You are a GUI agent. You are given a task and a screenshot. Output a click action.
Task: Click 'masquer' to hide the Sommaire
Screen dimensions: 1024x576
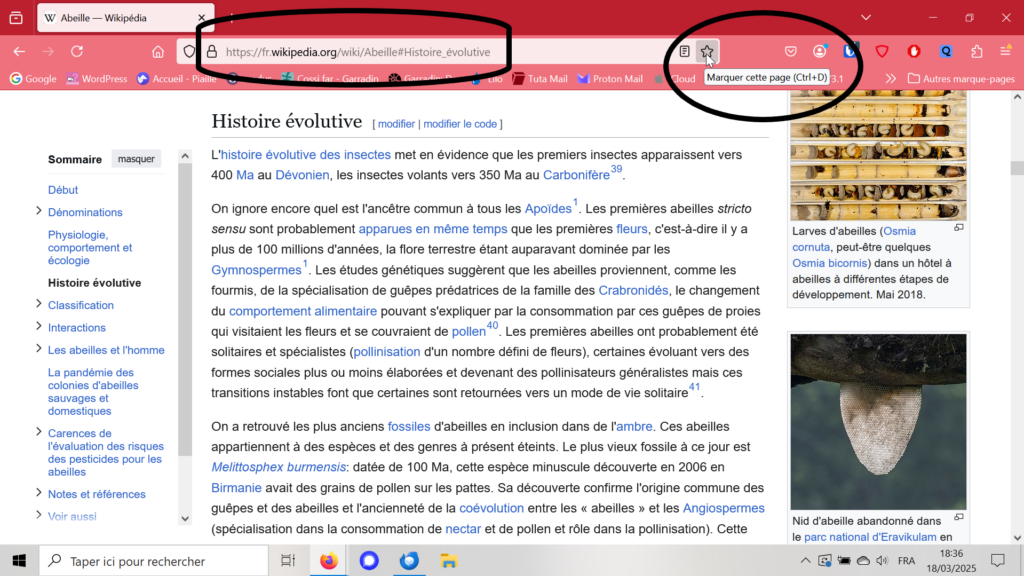tap(136, 159)
